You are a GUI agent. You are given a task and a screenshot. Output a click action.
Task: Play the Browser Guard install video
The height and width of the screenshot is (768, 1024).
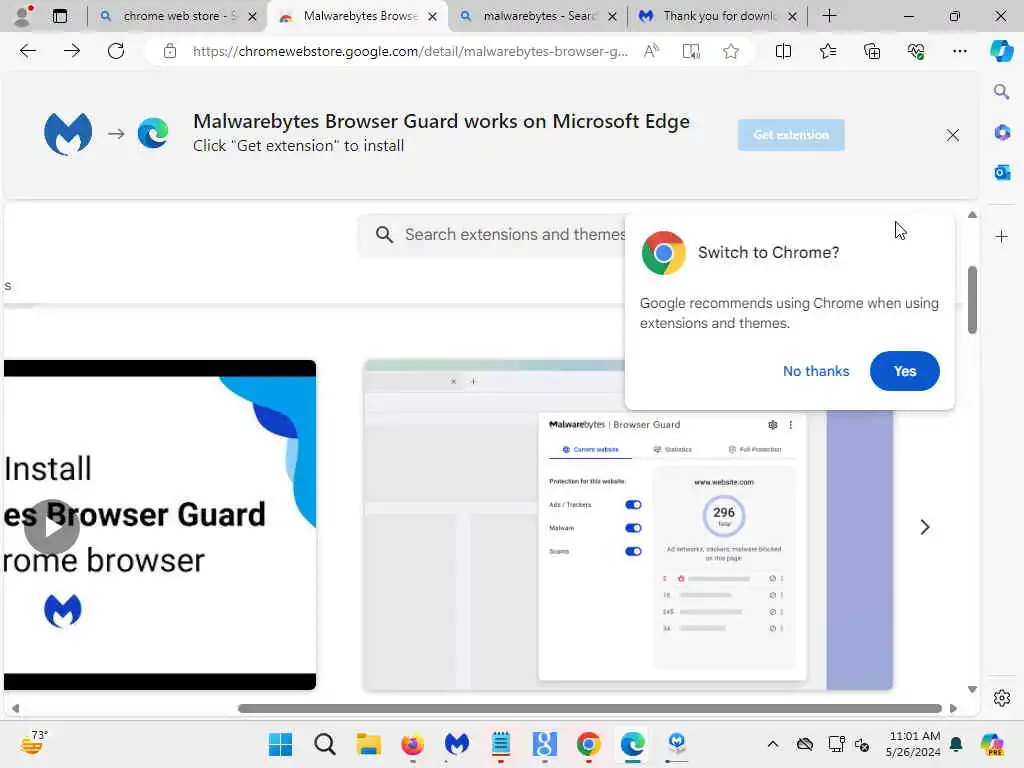tap(52, 527)
